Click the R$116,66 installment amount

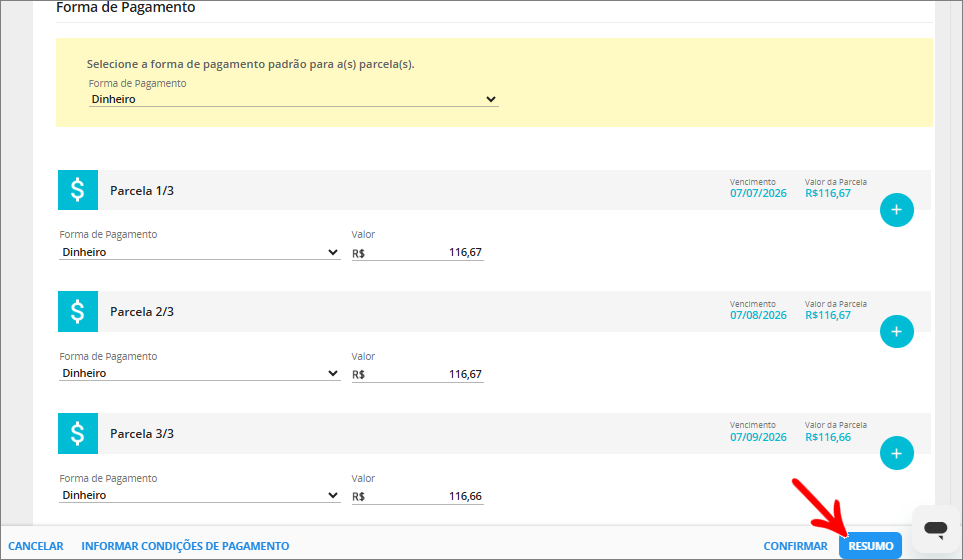pos(828,437)
